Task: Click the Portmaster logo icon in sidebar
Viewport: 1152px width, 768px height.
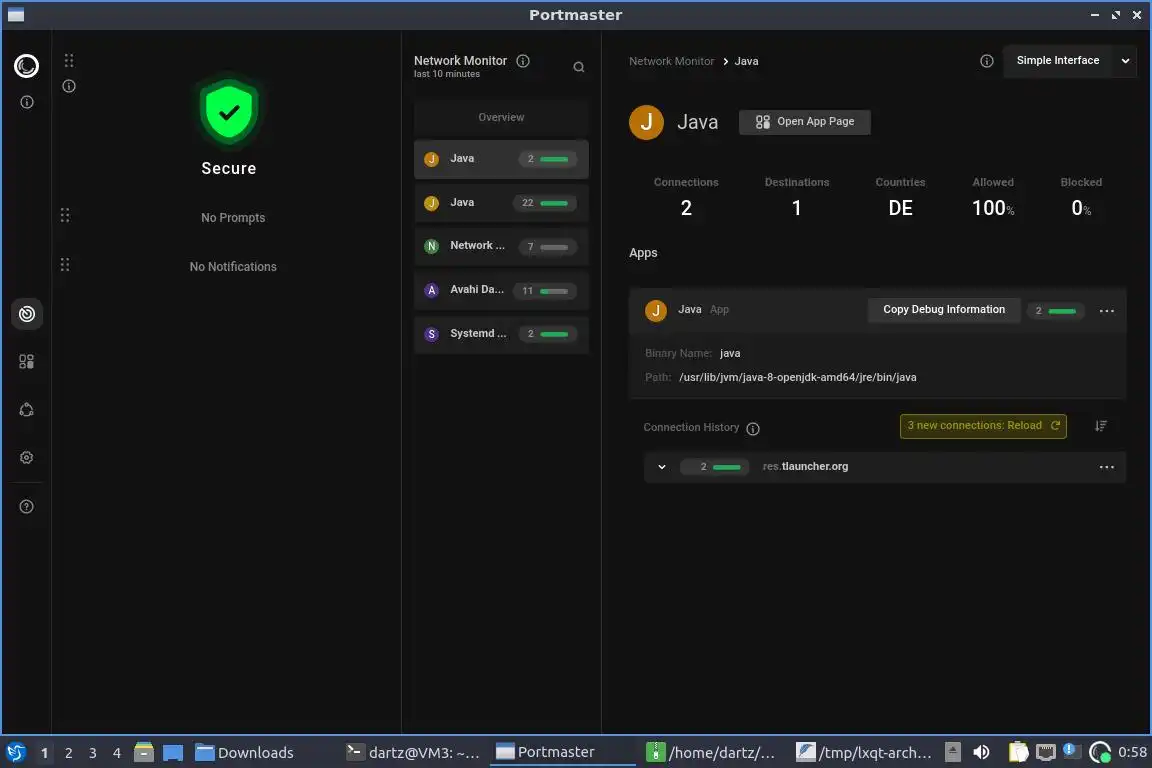Action: tap(26, 66)
